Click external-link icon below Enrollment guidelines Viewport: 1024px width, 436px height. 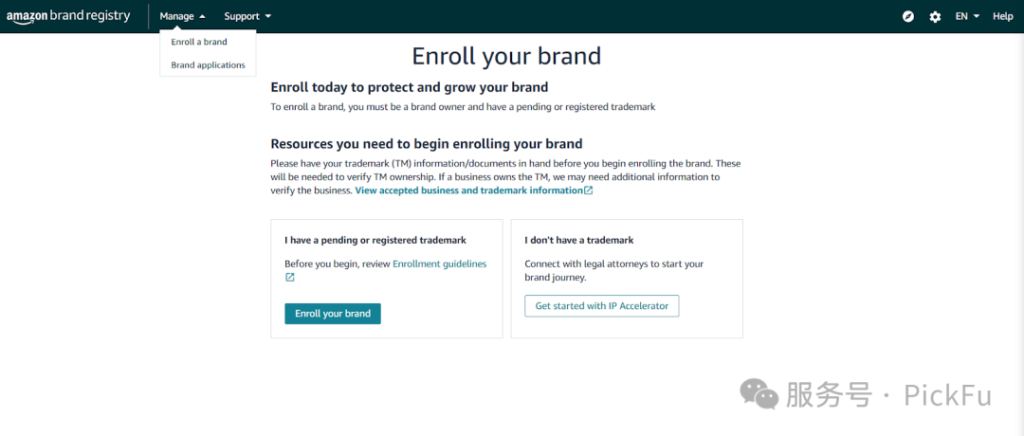[x=290, y=278]
